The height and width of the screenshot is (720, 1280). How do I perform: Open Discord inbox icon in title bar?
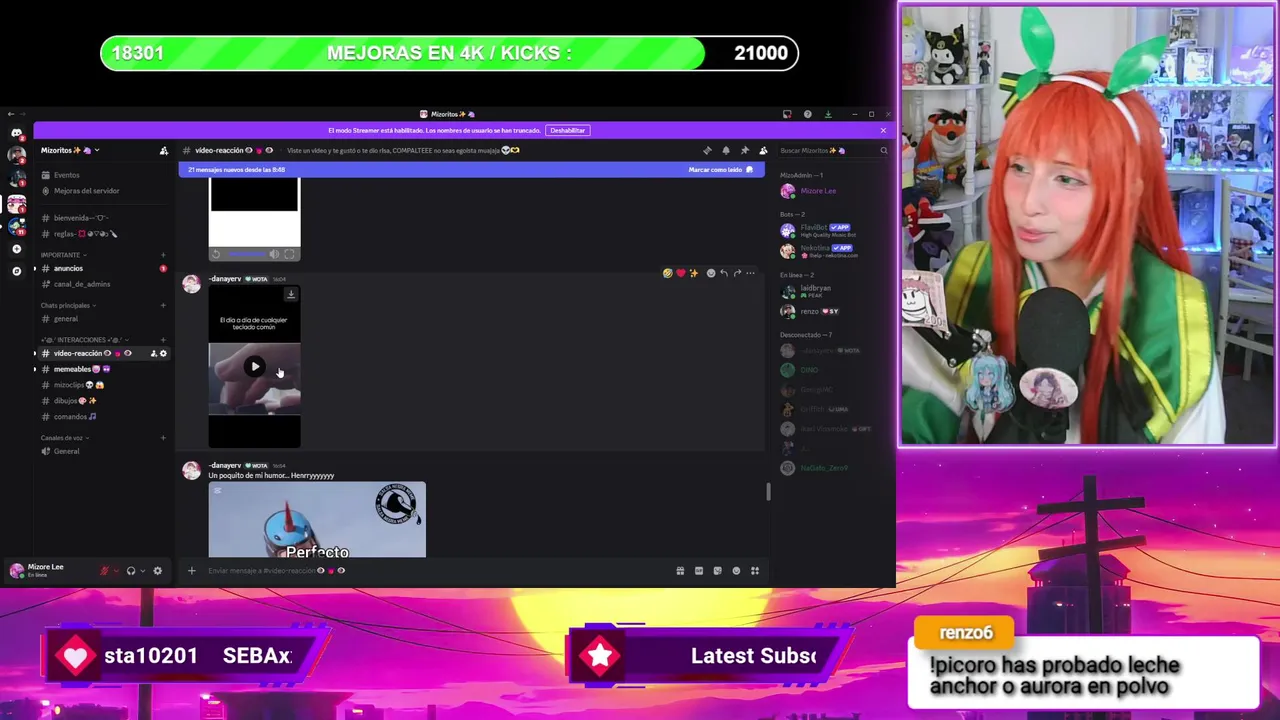point(787,114)
